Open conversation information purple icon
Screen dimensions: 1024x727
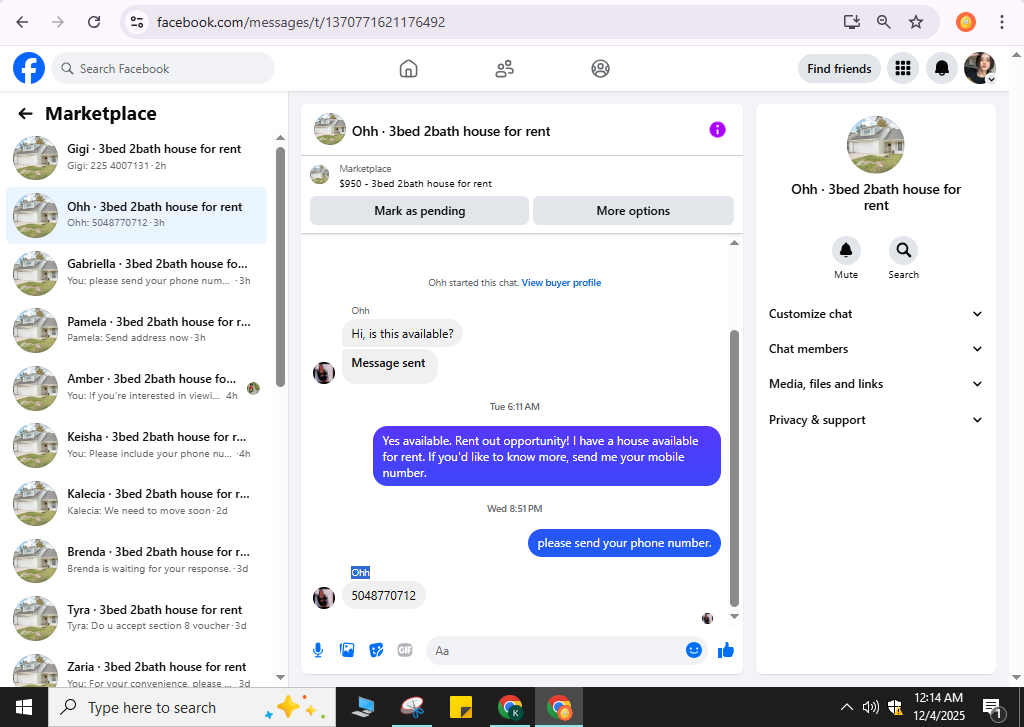click(717, 130)
